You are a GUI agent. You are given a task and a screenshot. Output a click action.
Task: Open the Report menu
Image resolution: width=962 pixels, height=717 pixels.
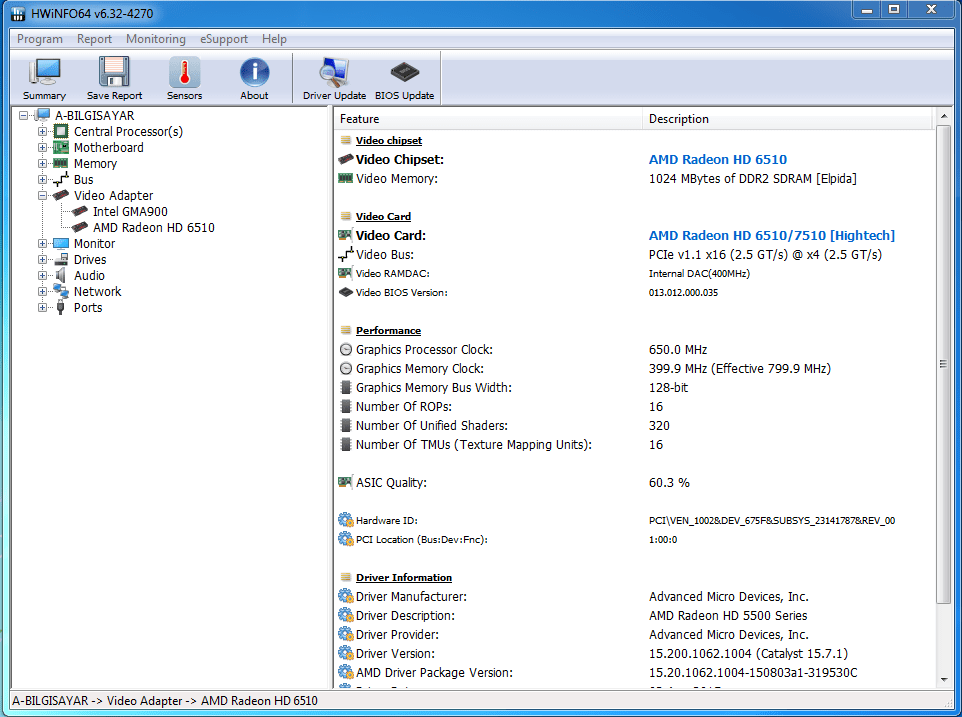pyautogui.click(x=94, y=39)
